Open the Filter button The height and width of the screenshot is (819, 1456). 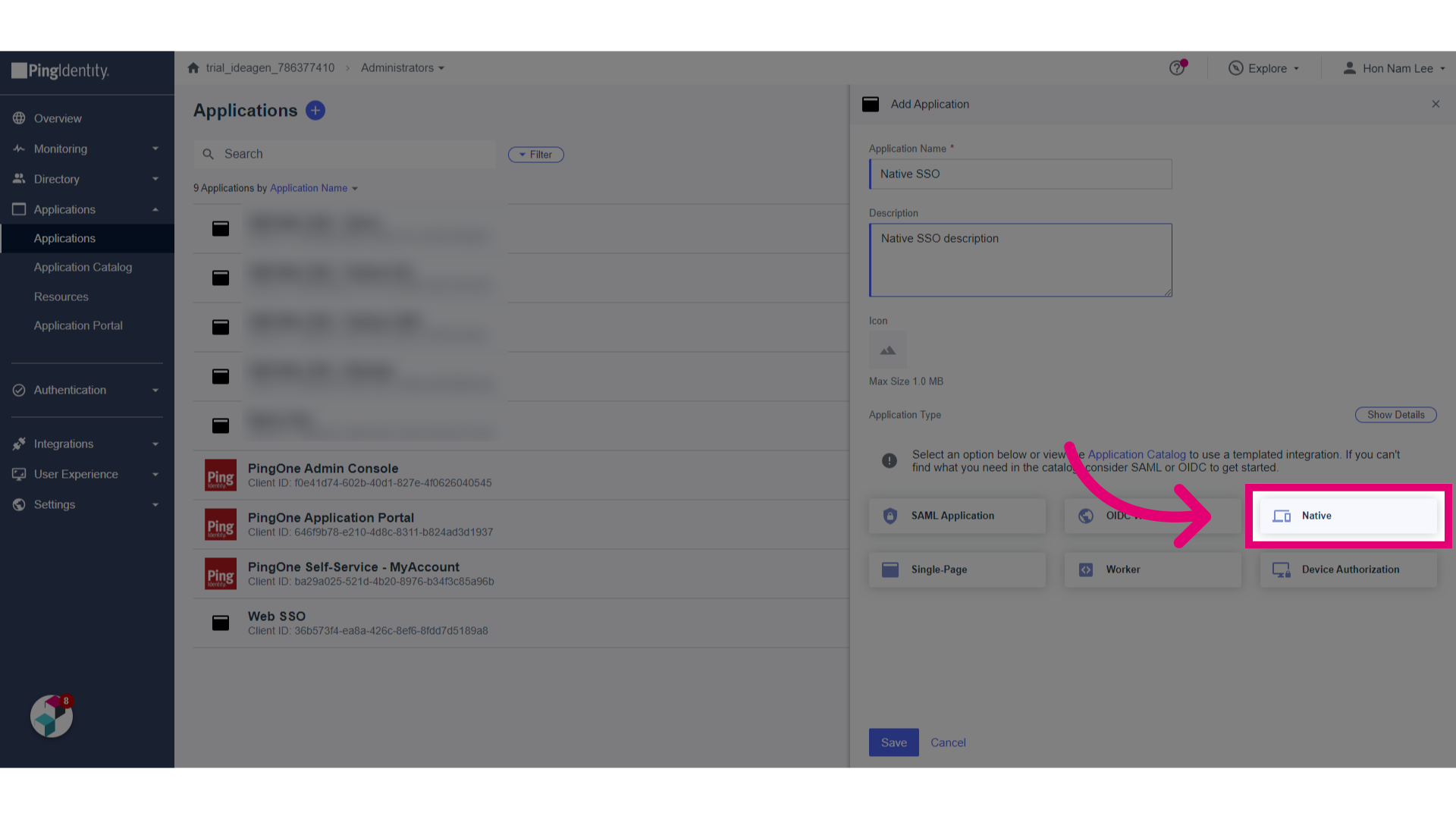pyautogui.click(x=536, y=155)
